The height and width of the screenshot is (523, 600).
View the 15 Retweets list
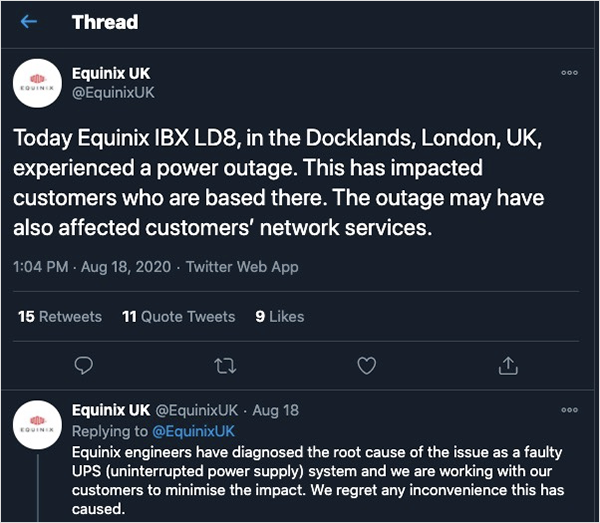click(60, 316)
